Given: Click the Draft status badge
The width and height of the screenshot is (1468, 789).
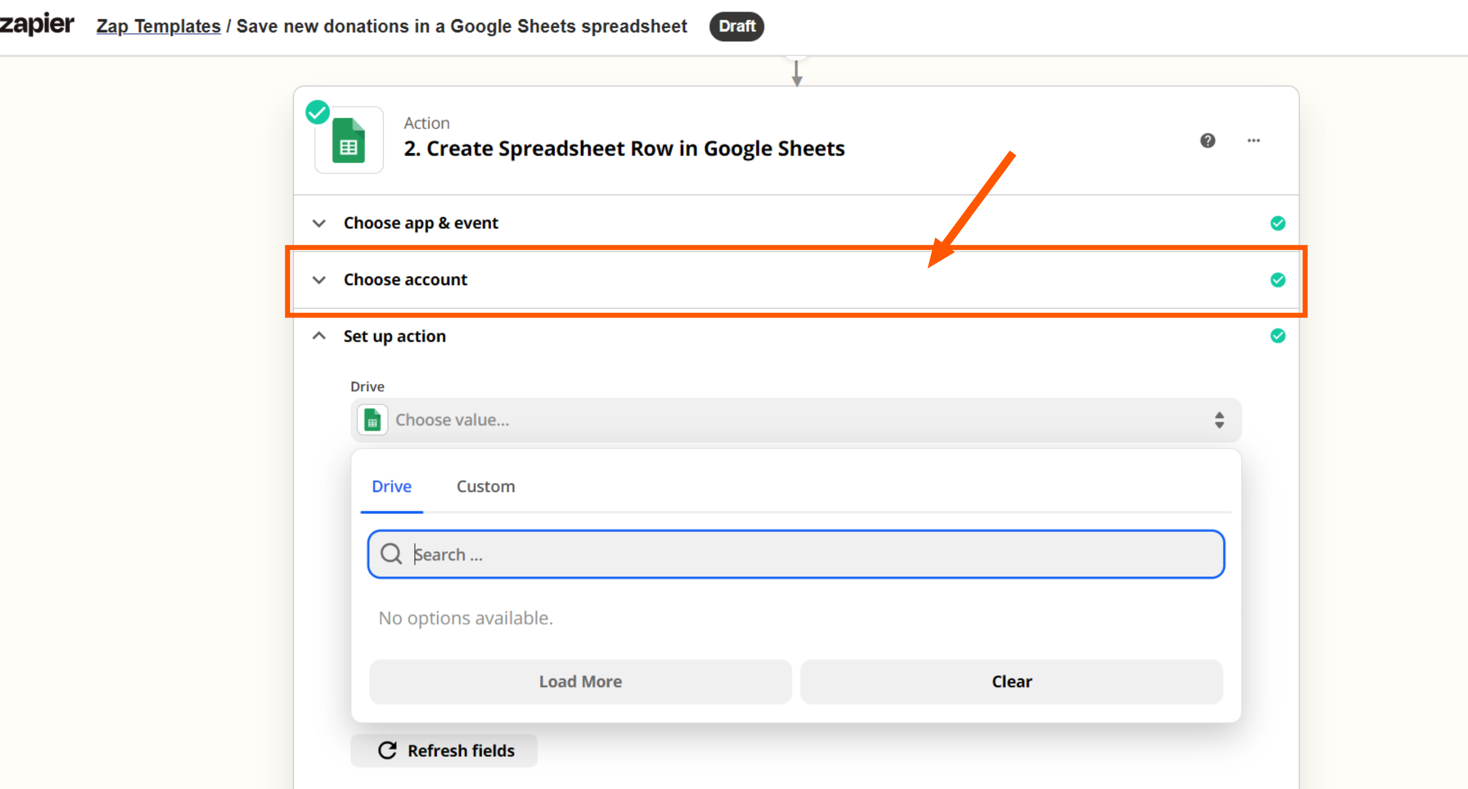Looking at the screenshot, I should [x=737, y=26].
